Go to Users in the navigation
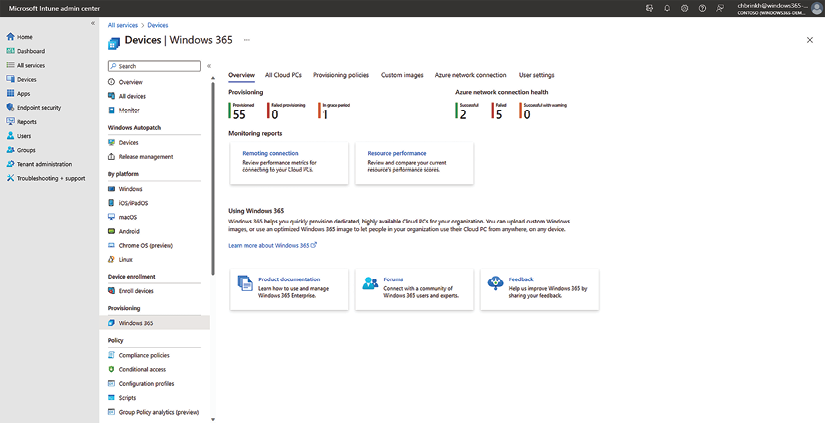Screen dimensions: 825x423 18,136
